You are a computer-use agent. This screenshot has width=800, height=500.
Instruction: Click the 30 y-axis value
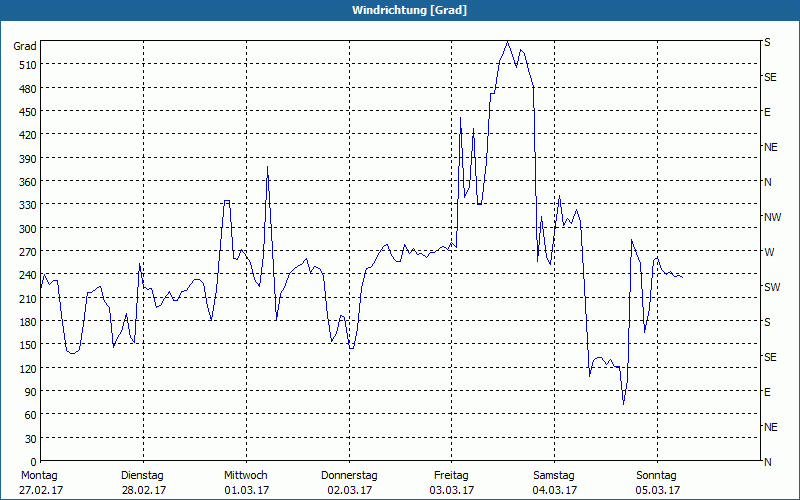tap(31, 439)
